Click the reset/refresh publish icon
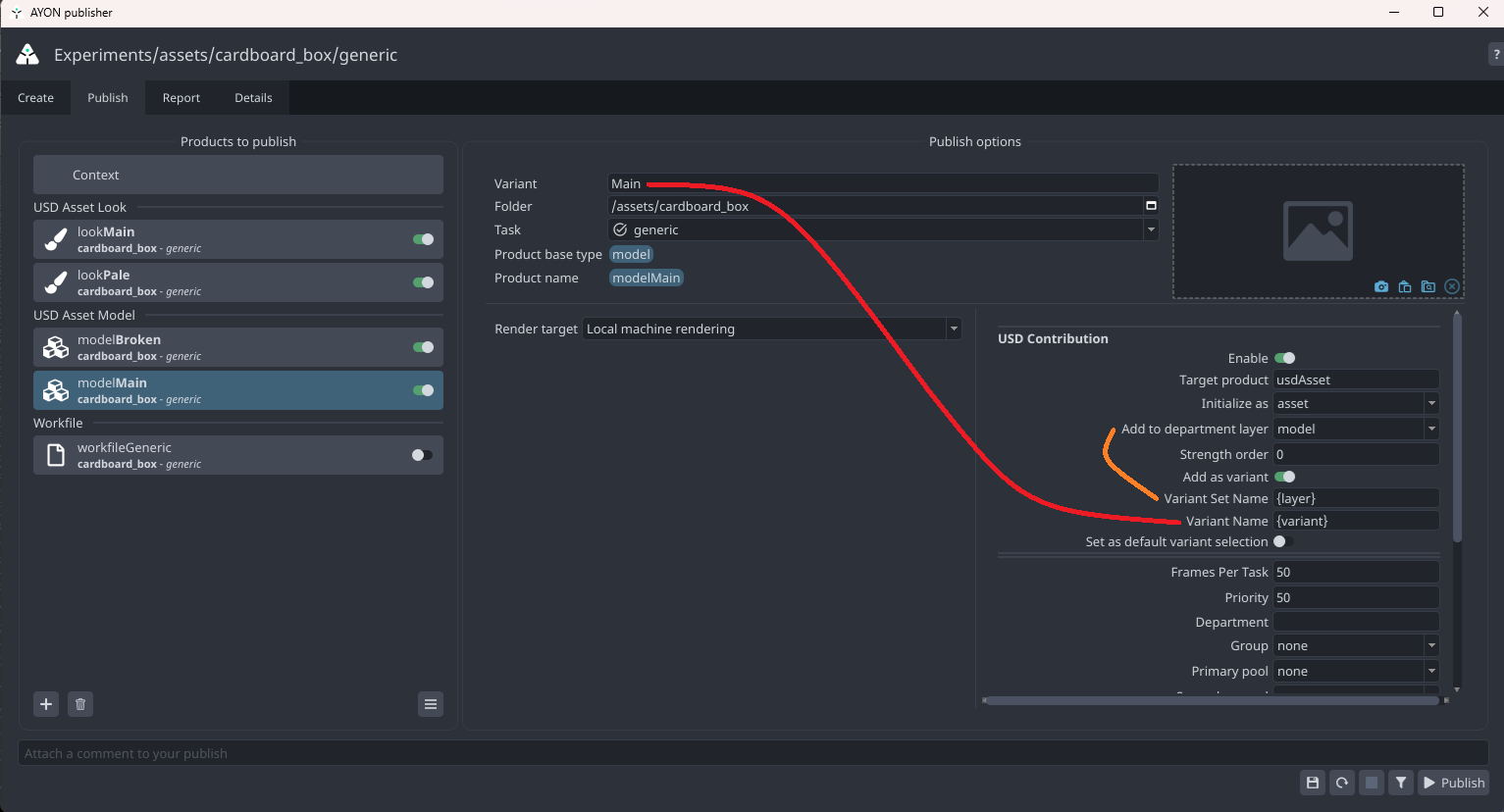Viewport: 1504px width, 812px height. (x=1342, y=783)
